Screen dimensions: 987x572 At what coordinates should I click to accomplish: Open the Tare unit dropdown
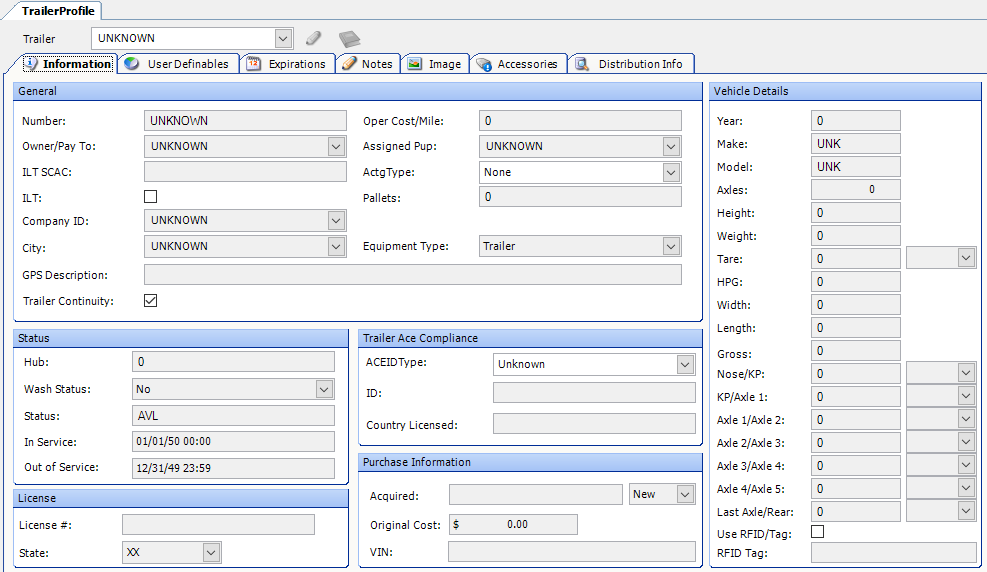coord(965,258)
